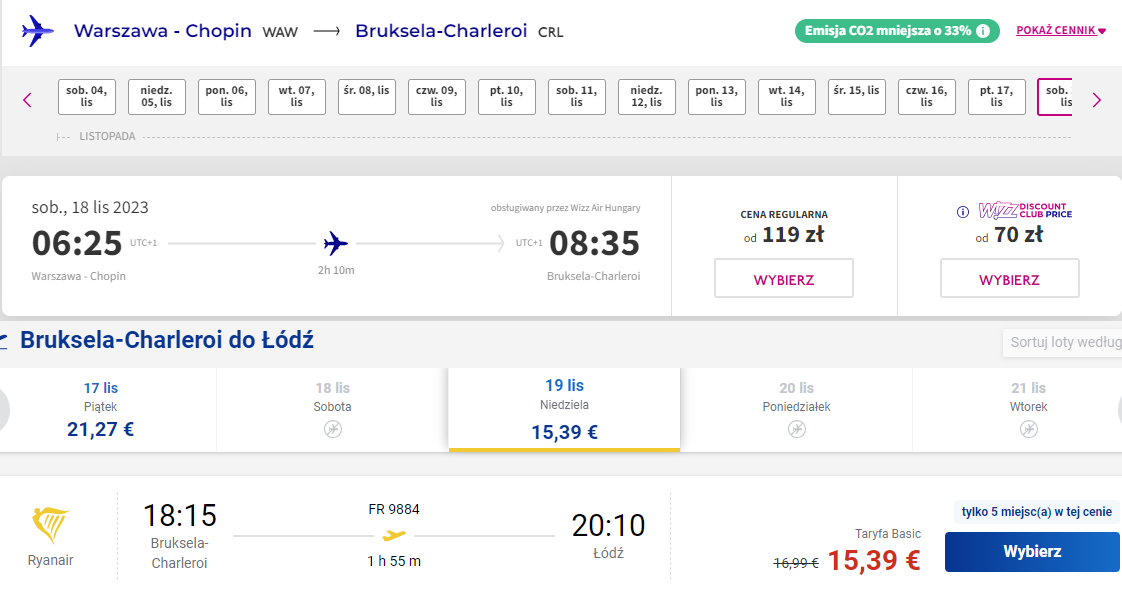Click the next dates right arrow

click(1096, 100)
